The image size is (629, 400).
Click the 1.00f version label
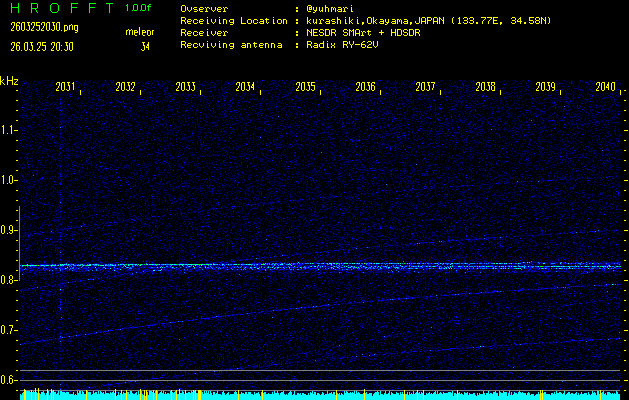click(x=139, y=8)
